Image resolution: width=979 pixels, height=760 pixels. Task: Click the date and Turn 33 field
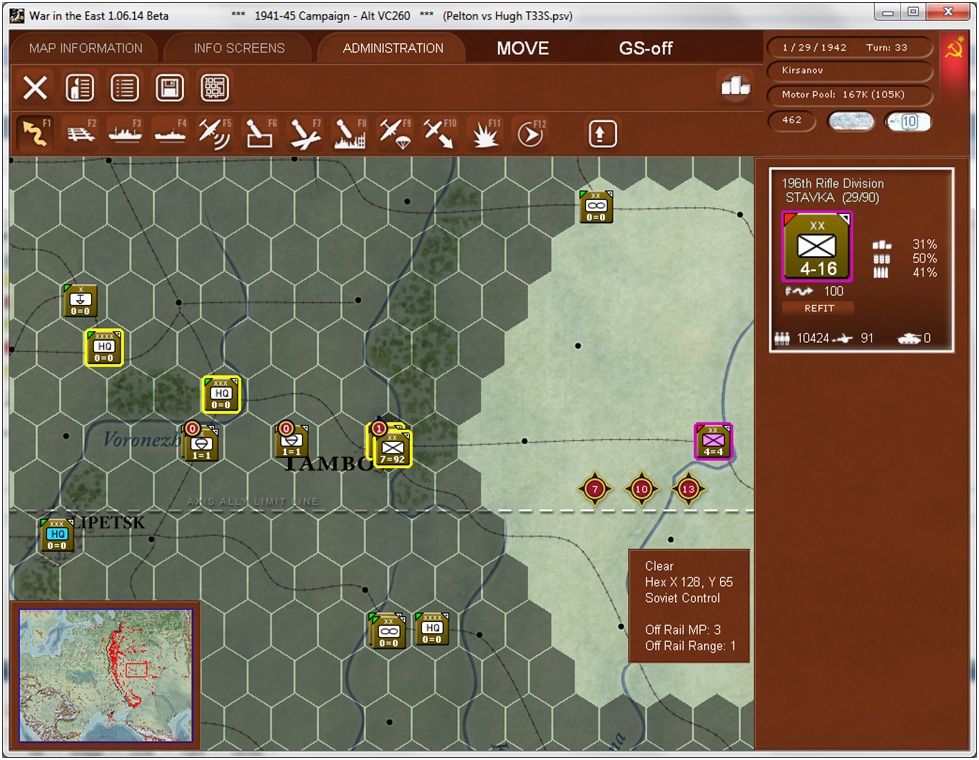pos(849,47)
